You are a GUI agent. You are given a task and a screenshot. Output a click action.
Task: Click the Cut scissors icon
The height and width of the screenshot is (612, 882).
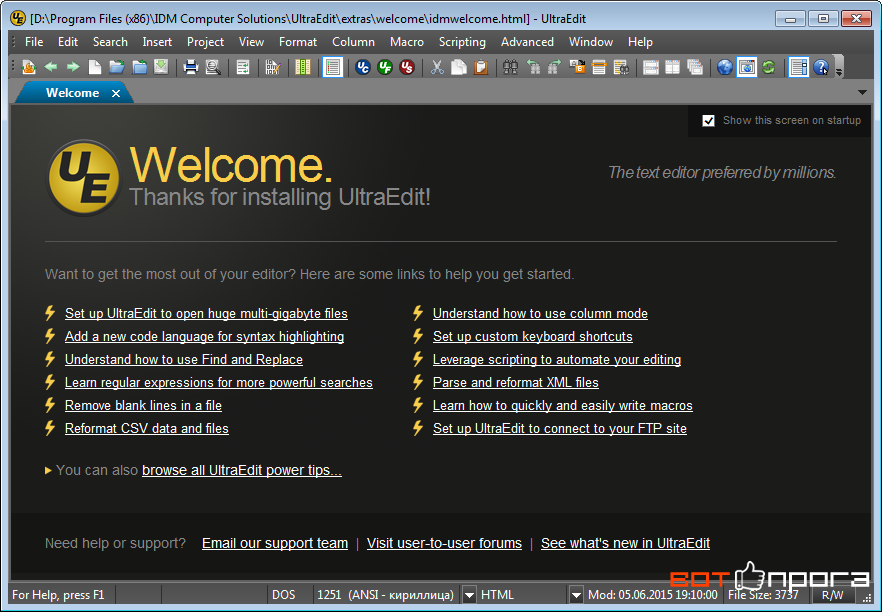click(437, 68)
